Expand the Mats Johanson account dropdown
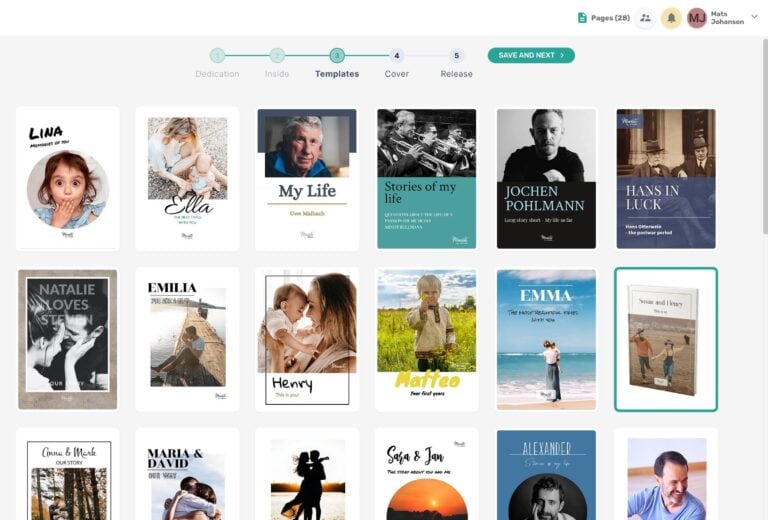 pyautogui.click(x=754, y=17)
